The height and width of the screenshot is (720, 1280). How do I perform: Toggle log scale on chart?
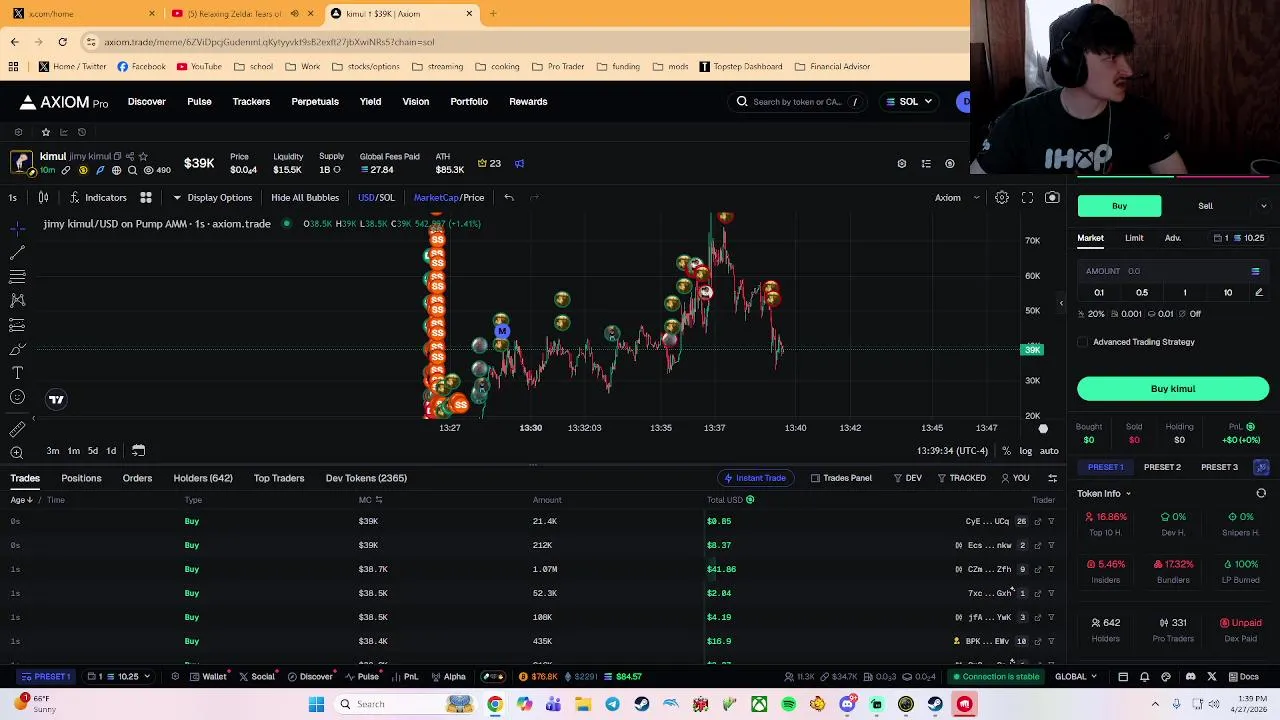(x=1026, y=451)
